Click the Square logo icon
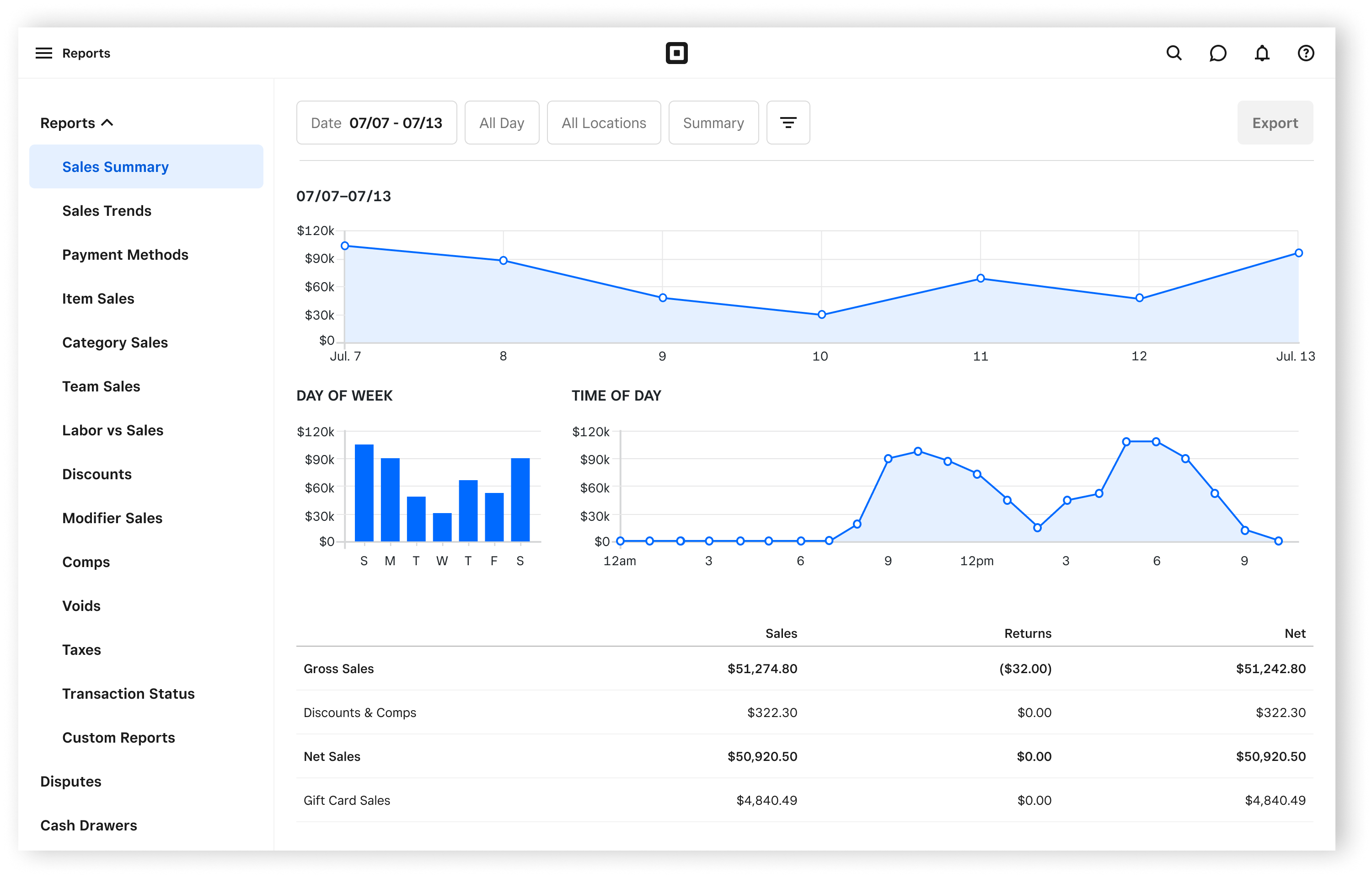 [x=676, y=53]
